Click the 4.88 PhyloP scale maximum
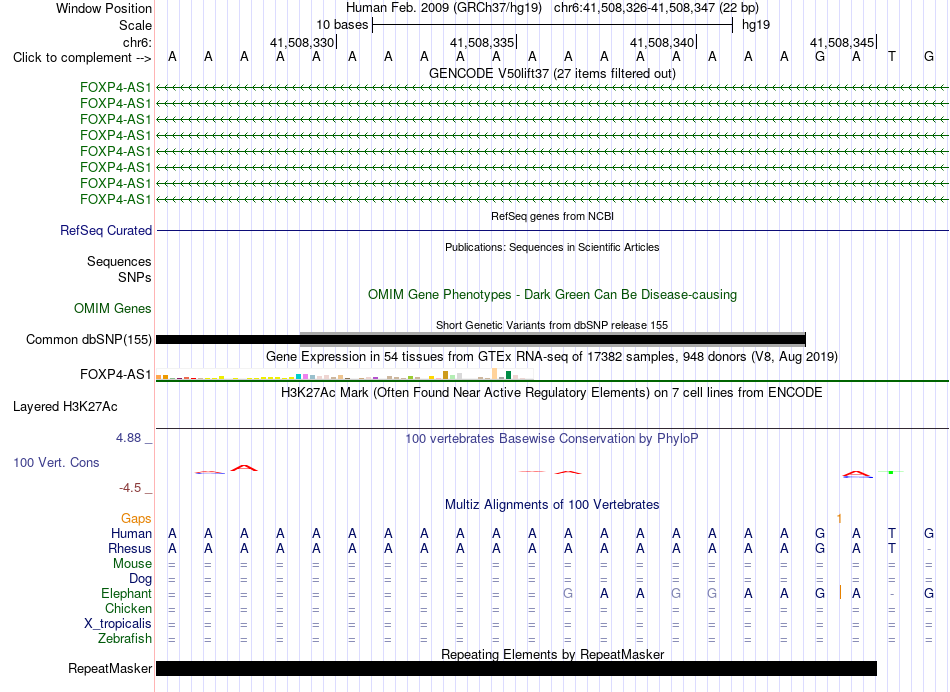This screenshot has height=692, width=950. (128, 437)
